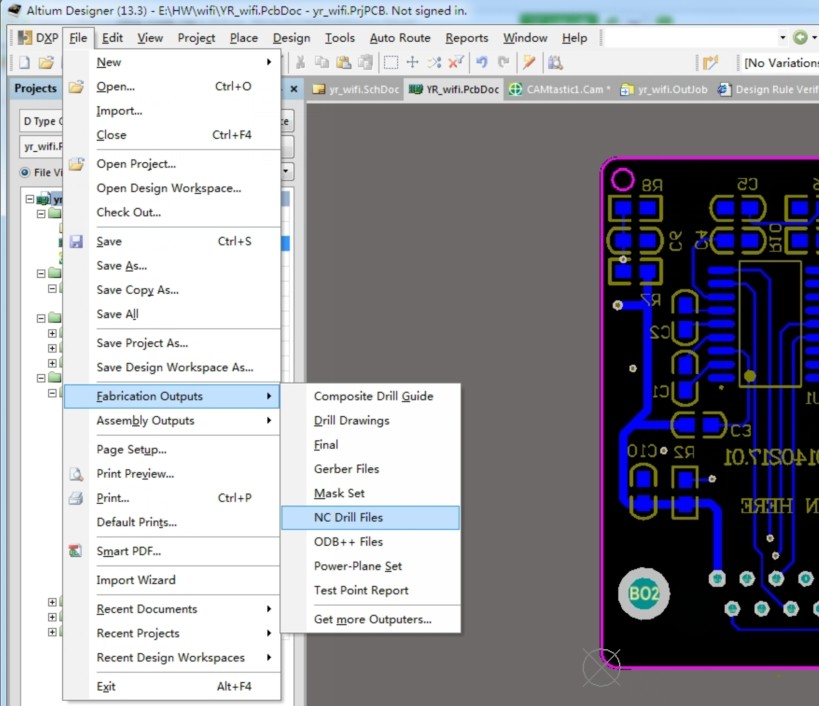Screen dimensions: 819x706
Task: Click the deselect all toolbar icon
Action: [434, 63]
